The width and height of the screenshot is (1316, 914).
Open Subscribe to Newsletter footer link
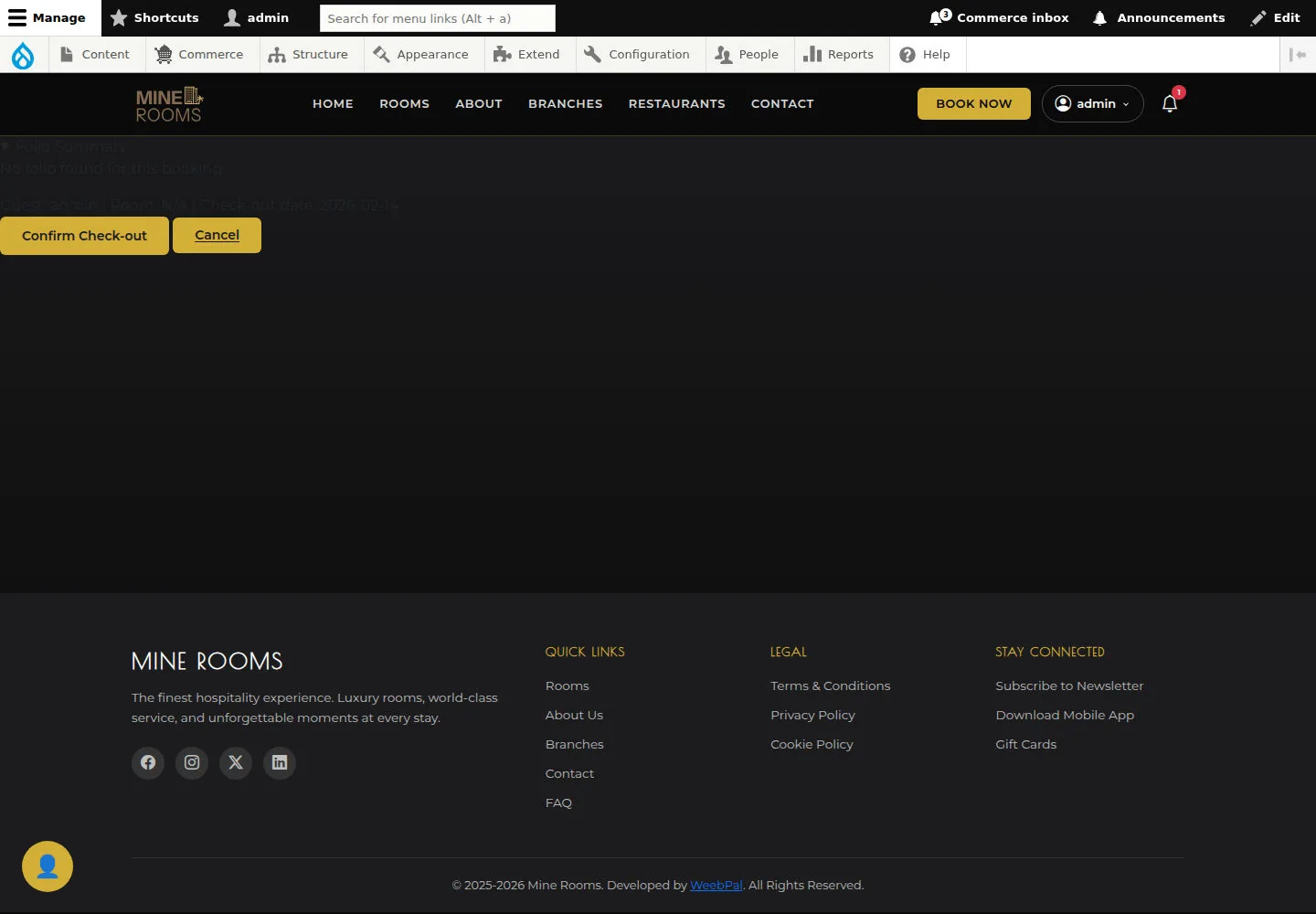pos(1069,685)
